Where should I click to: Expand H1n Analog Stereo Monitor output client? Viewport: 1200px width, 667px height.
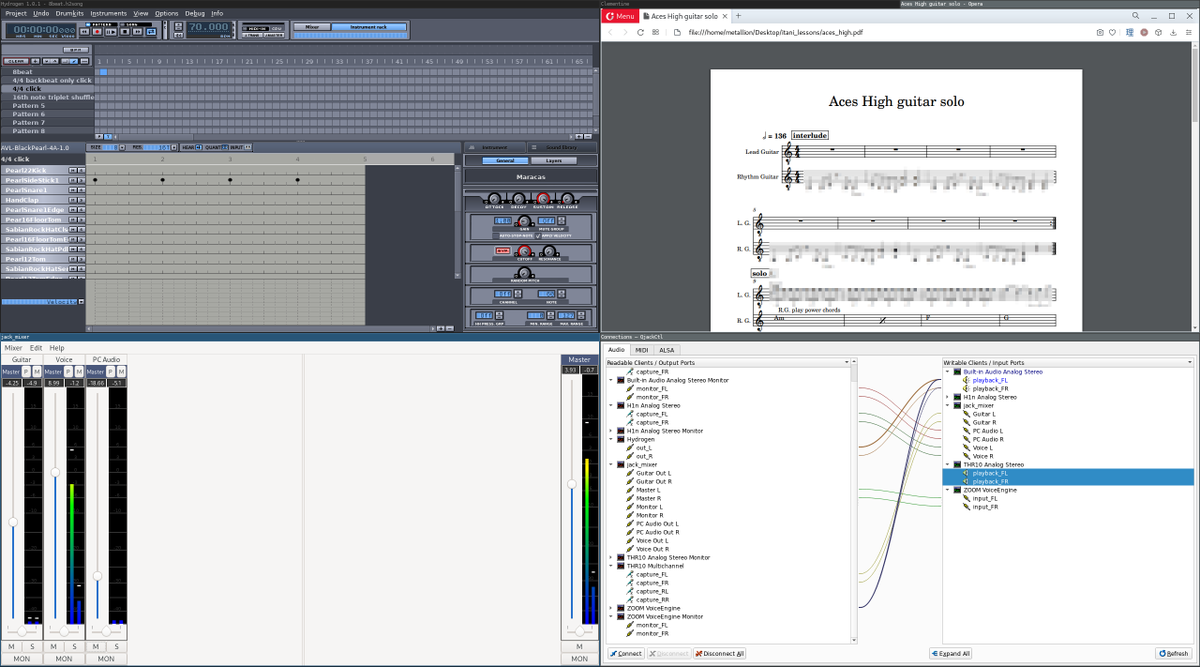pos(611,431)
